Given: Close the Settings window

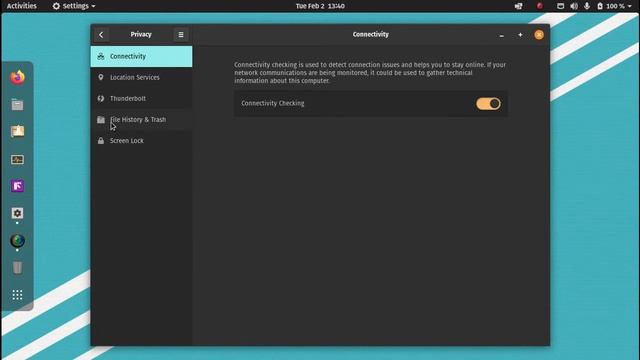Looking at the screenshot, I should [x=539, y=35].
